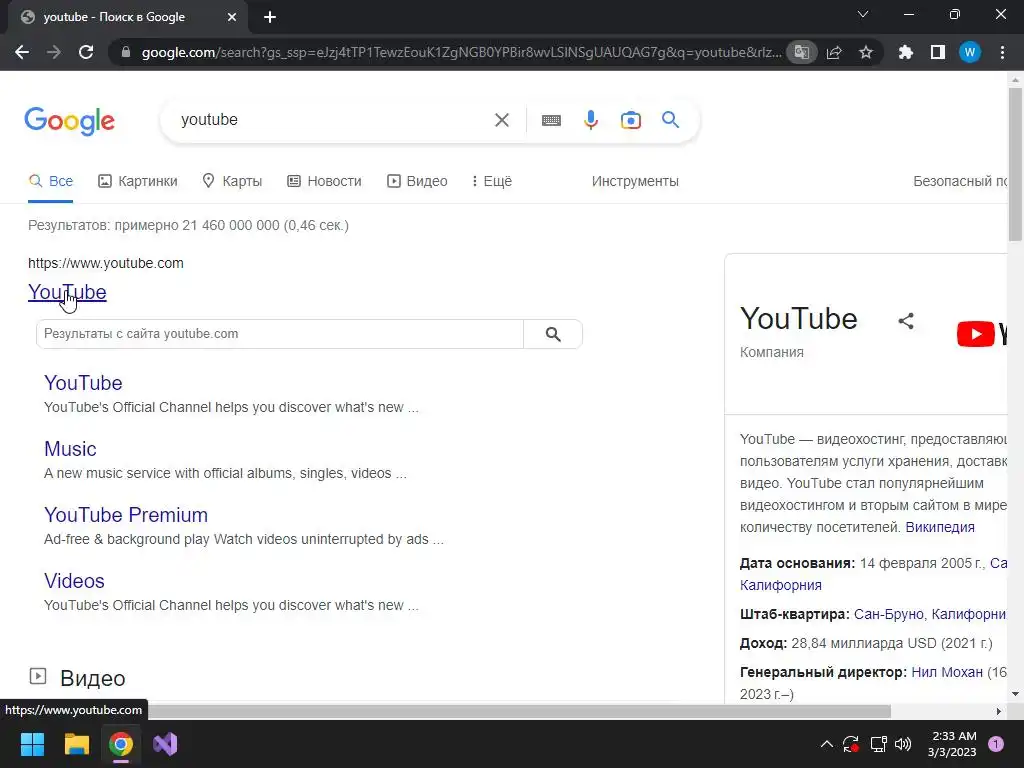Screen dimensions: 1024x768
Task: Clear the Google search query
Action: point(502,120)
